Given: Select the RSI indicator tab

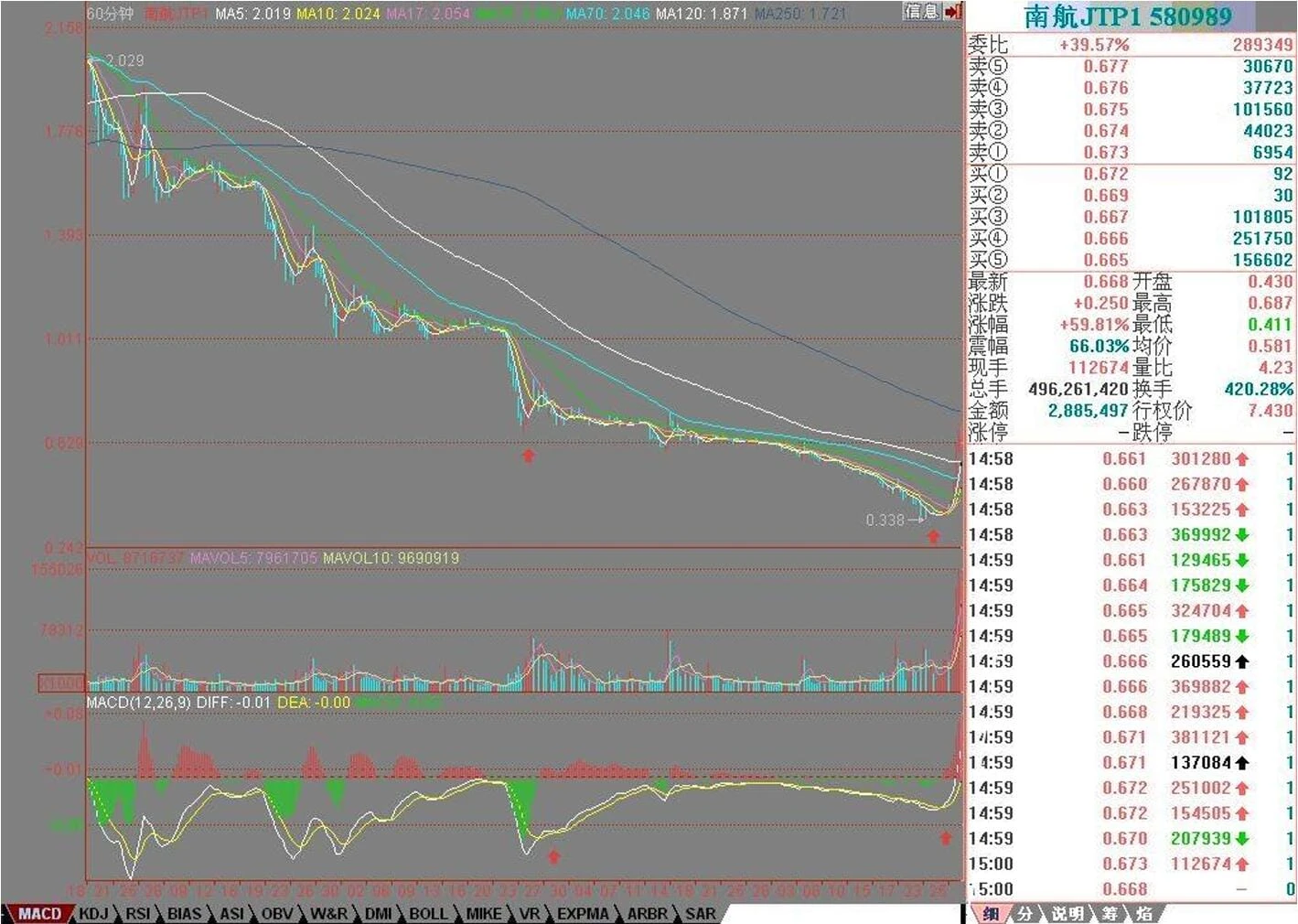Looking at the screenshot, I should tap(138, 913).
